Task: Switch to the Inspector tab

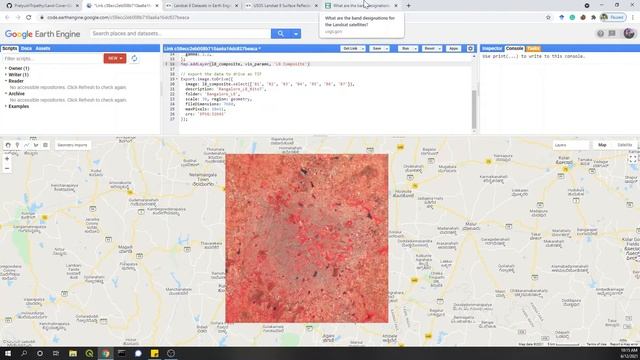Action: coord(492,48)
